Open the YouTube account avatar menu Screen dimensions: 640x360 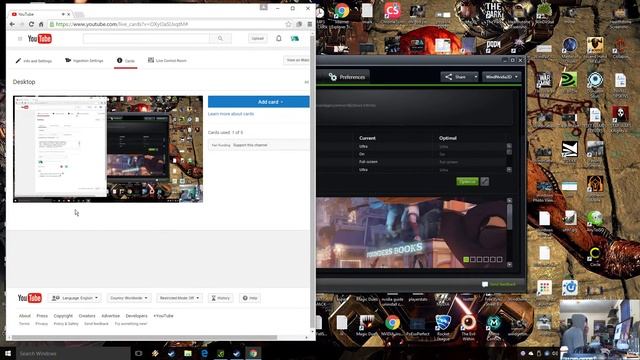[295, 38]
